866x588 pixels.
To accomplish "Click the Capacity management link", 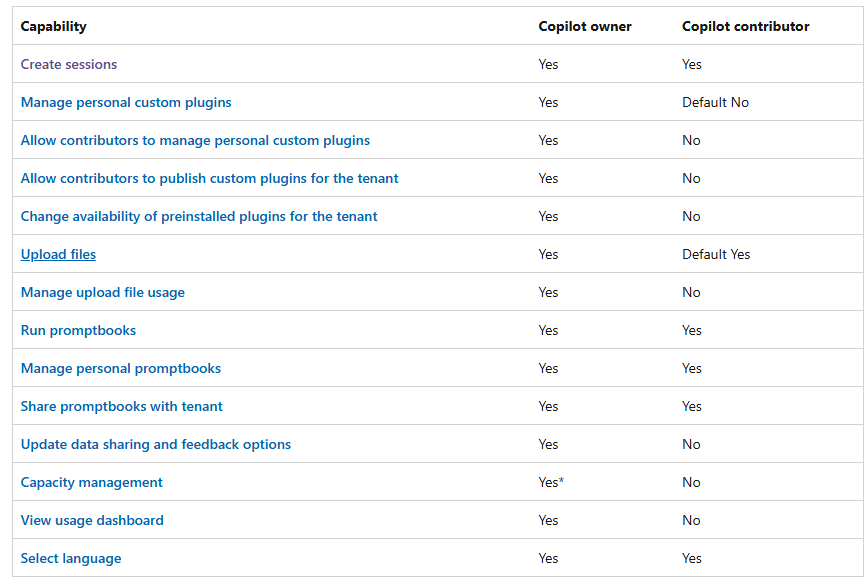I will pos(92,482).
